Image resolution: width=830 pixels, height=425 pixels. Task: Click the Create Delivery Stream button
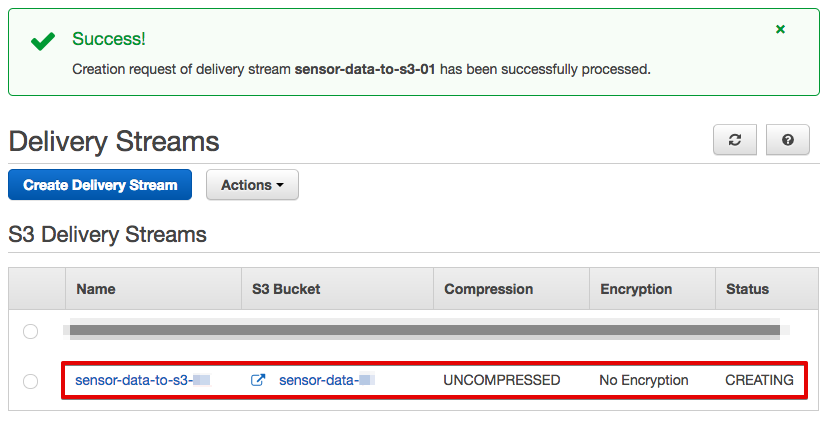(x=100, y=185)
